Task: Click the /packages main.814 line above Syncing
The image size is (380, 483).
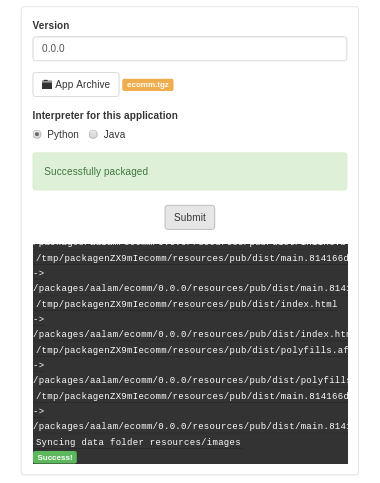Action: point(190,426)
